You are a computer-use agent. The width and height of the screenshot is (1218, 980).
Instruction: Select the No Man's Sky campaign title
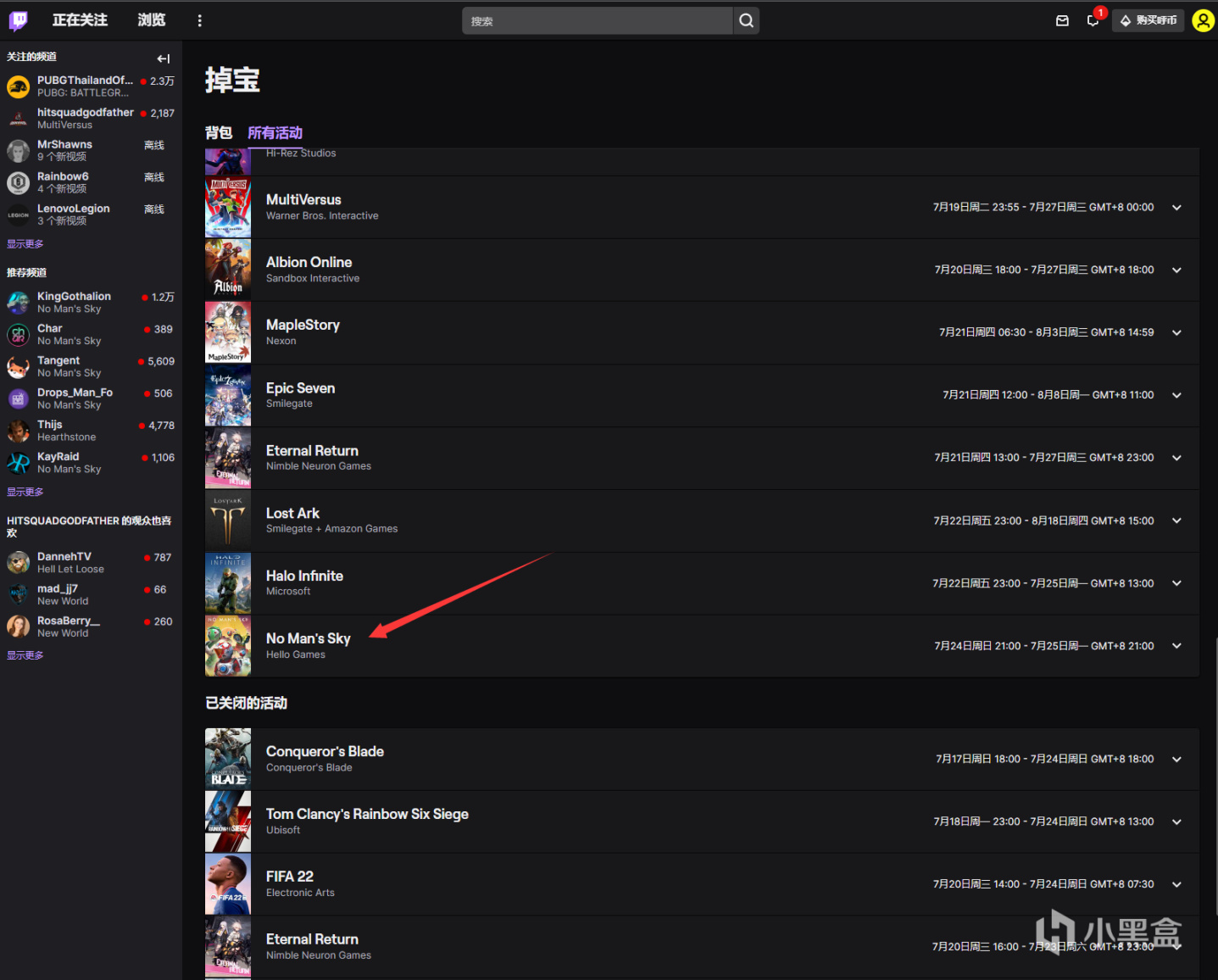tap(309, 638)
